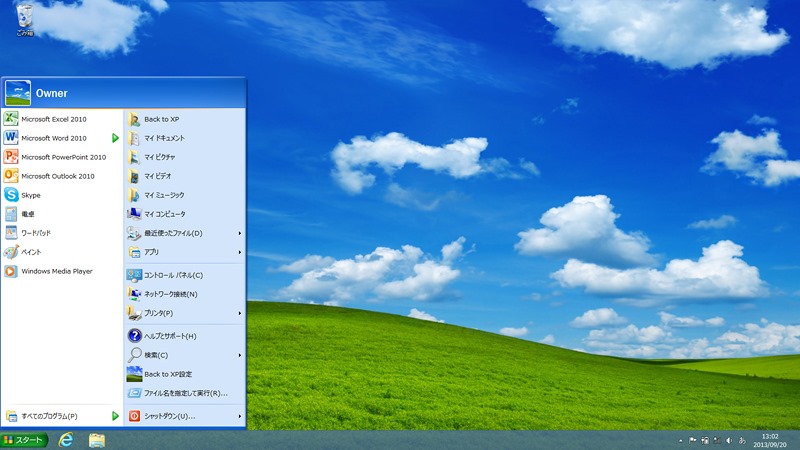Viewport: 800px width, 450px height.
Task: Expand すべてのプログラム(P) green arrow
Action: pyautogui.click(x=115, y=416)
